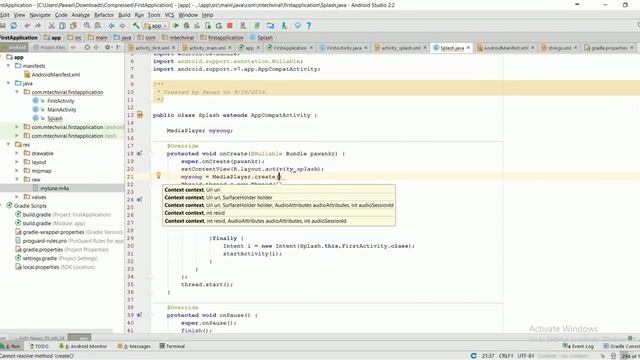Close the strings.xml editor tab

(576, 48)
